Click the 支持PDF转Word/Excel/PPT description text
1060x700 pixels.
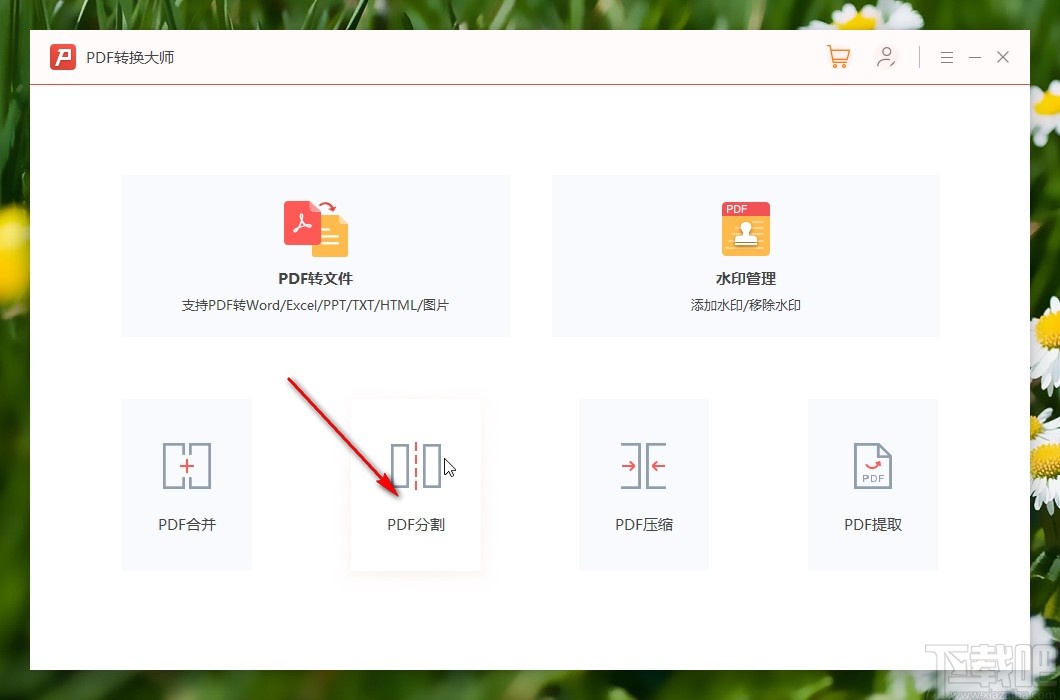click(x=315, y=305)
